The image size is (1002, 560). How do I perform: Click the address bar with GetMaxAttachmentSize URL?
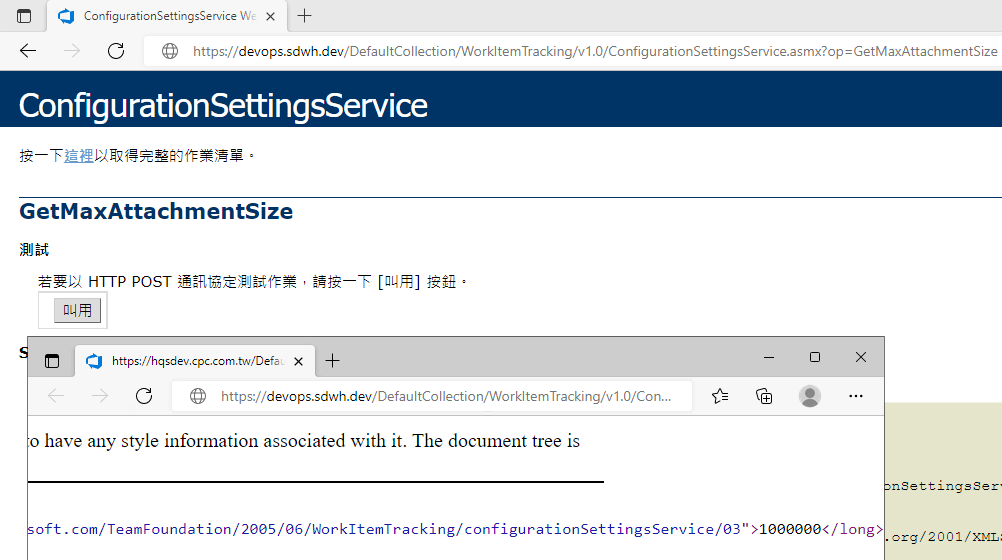[x=590, y=51]
